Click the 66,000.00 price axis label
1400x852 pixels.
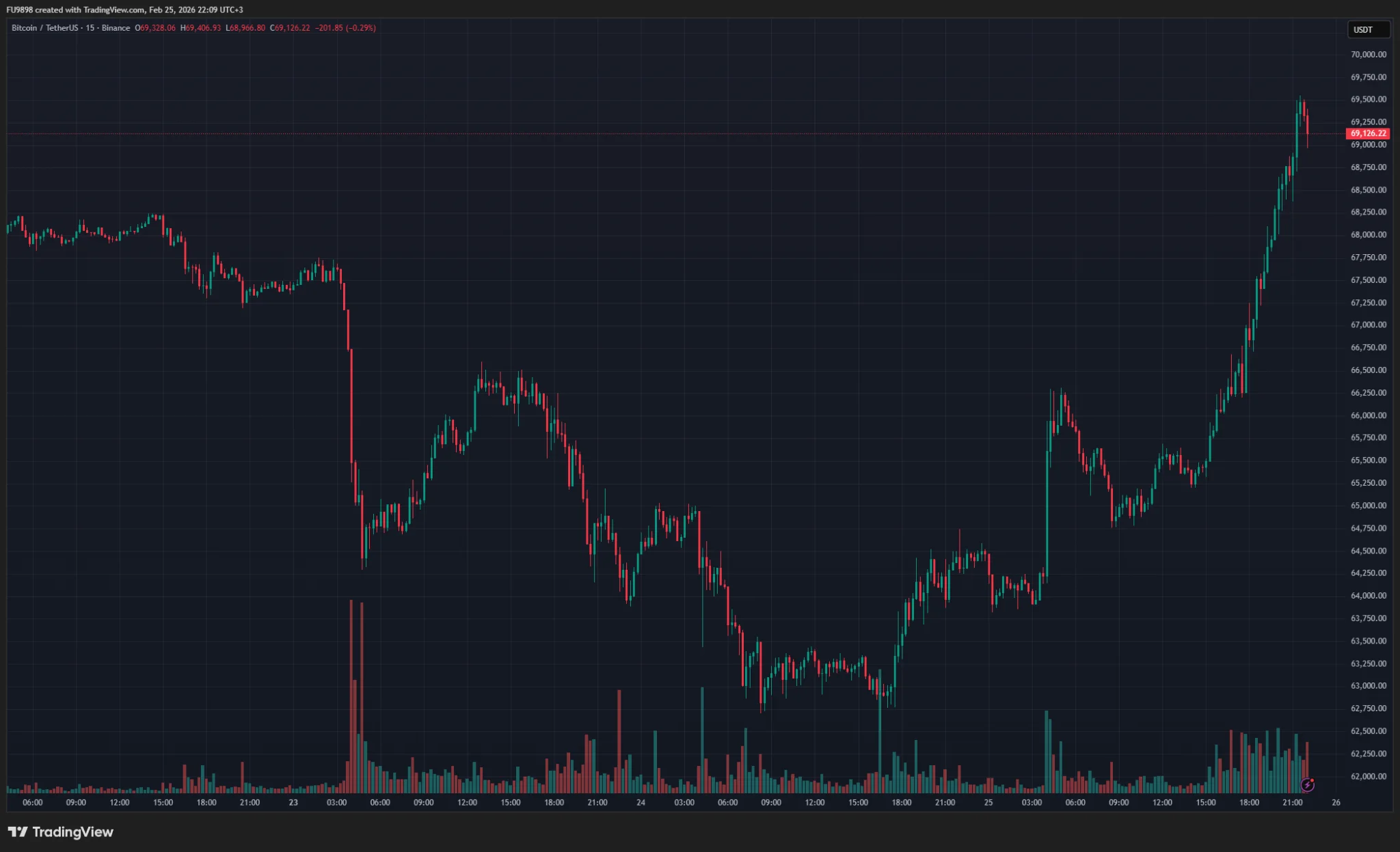click(x=1368, y=415)
